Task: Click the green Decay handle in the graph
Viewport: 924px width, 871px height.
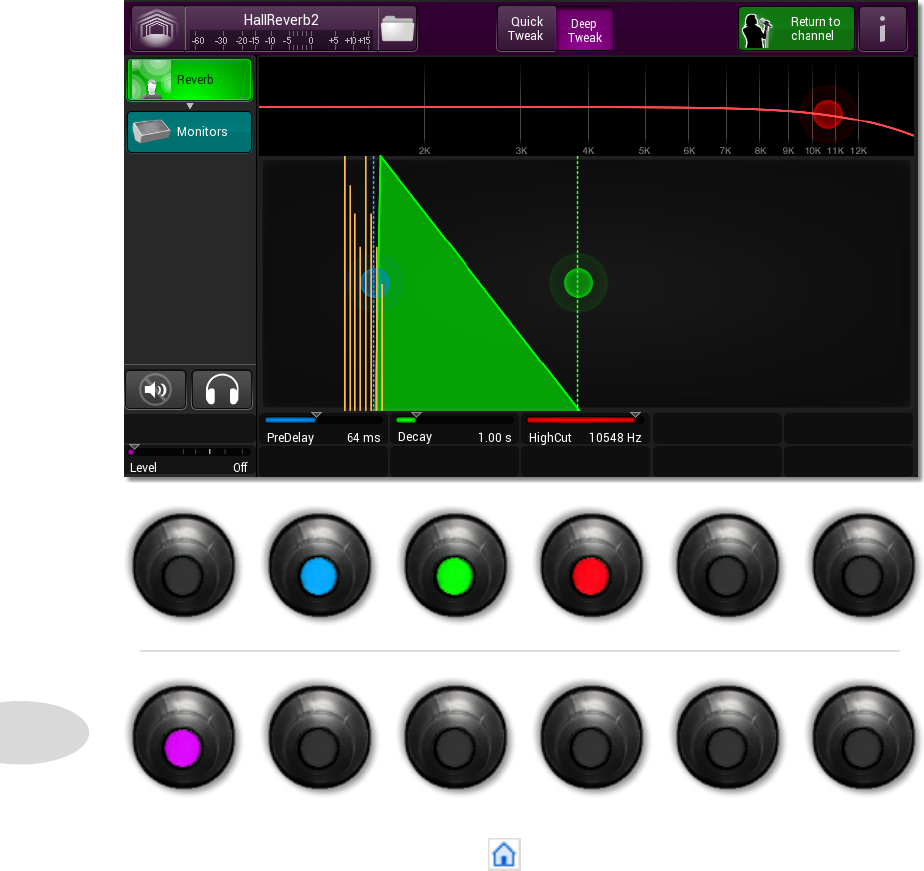Action: click(x=578, y=283)
